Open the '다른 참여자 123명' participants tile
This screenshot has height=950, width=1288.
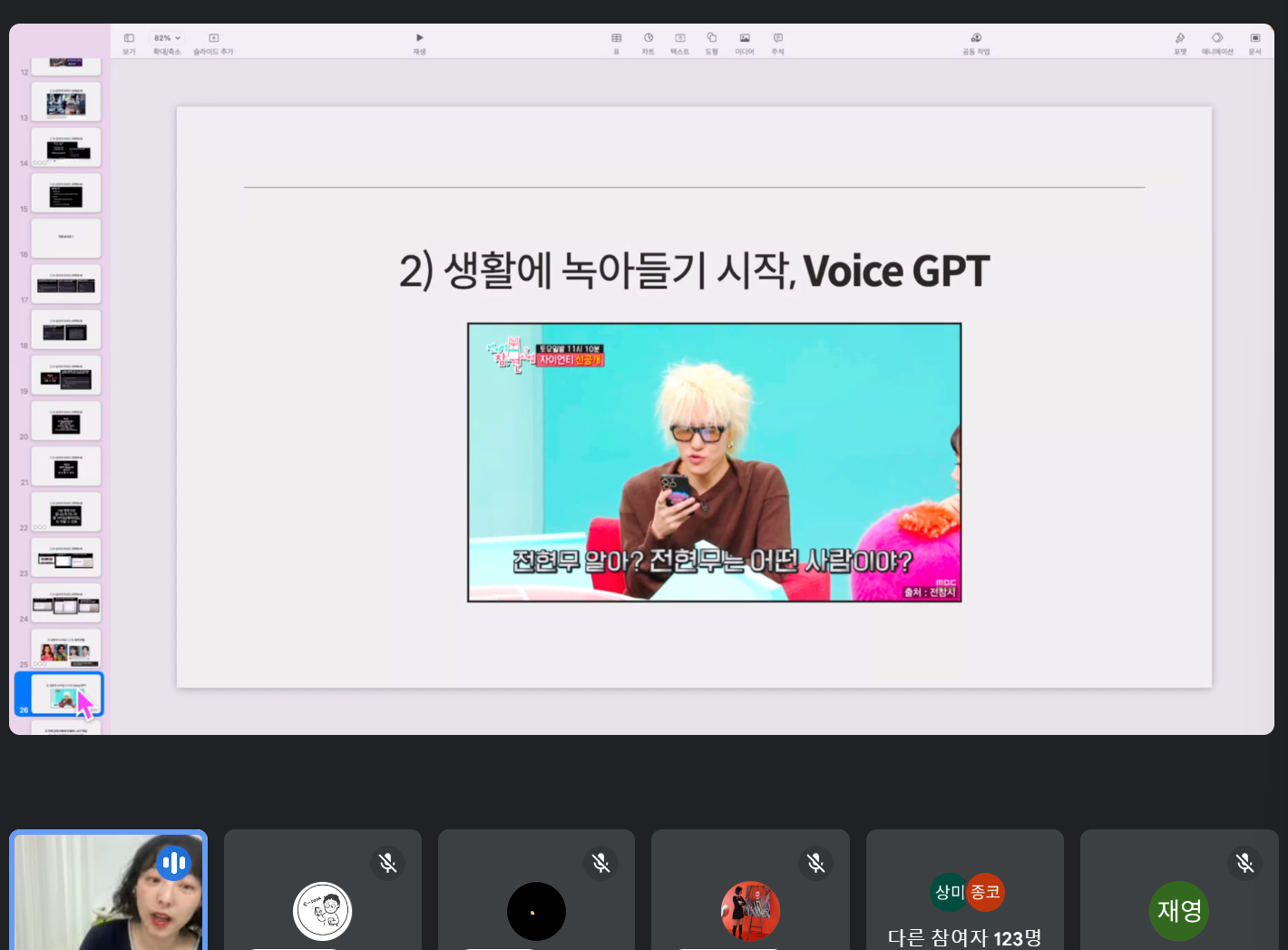pyautogui.click(x=965, y=890)
